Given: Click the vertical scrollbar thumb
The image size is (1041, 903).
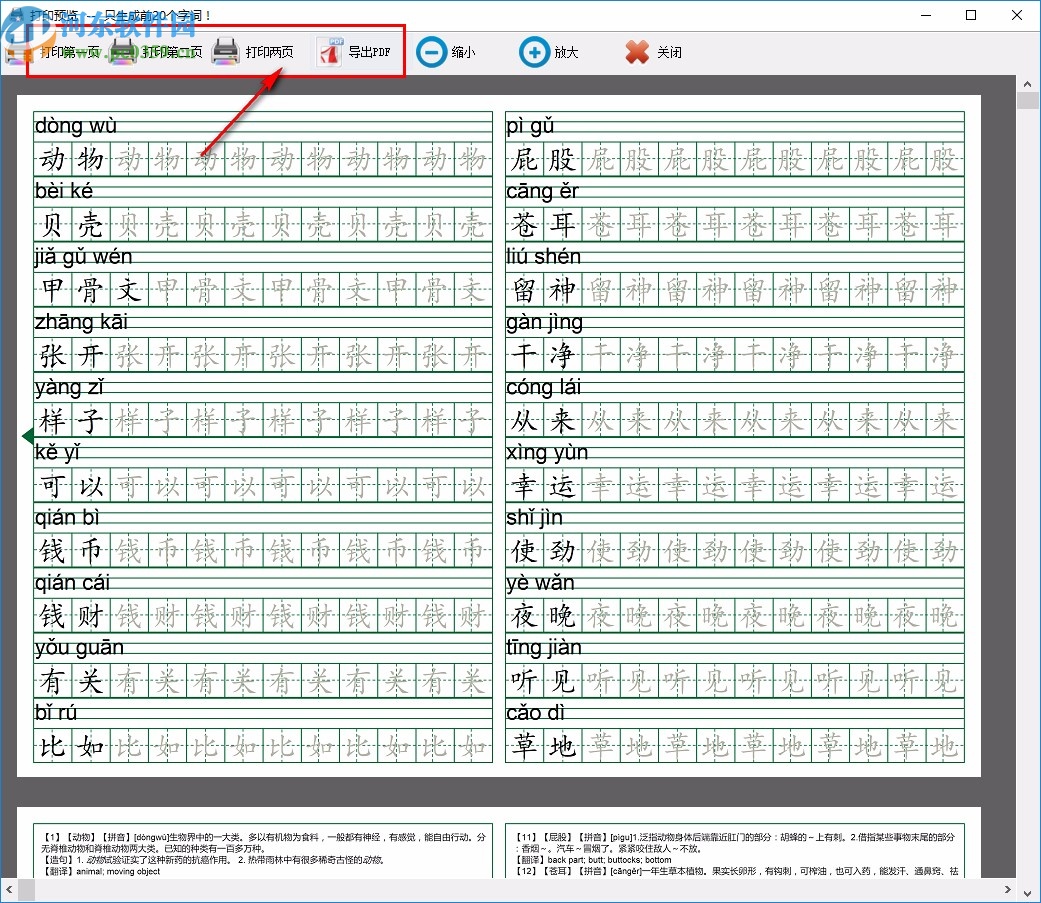Looking at the screenshot, I should [1028, 100].
